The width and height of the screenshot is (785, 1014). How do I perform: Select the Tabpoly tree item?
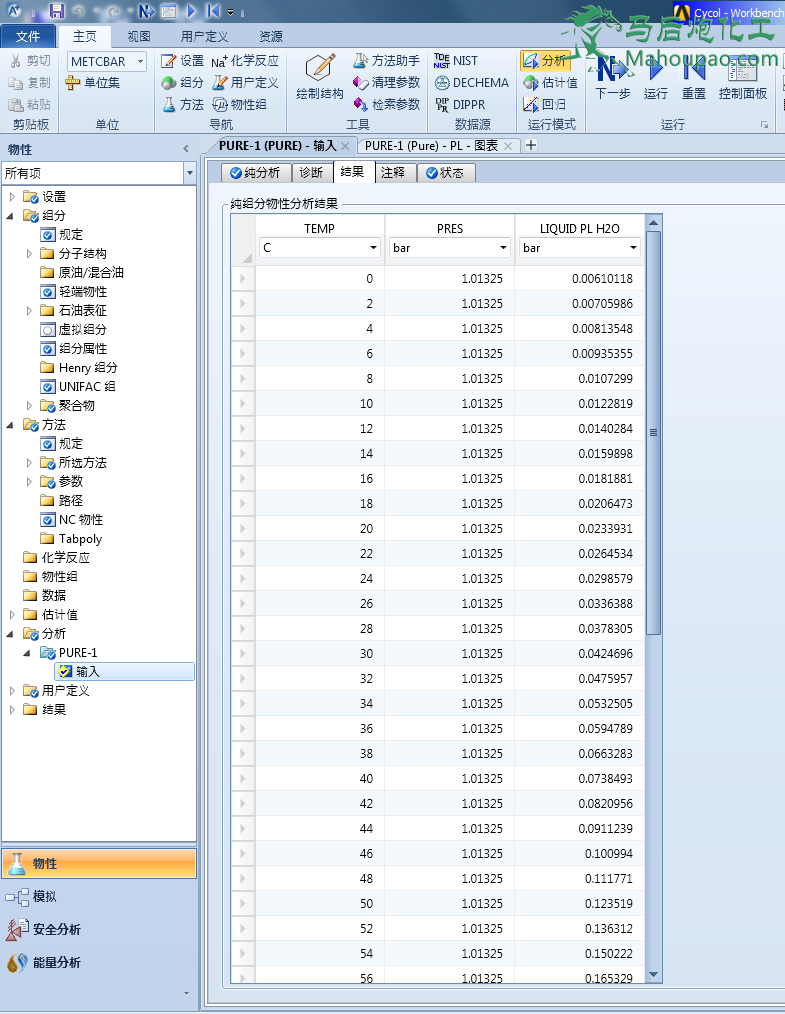pos(71,539)
